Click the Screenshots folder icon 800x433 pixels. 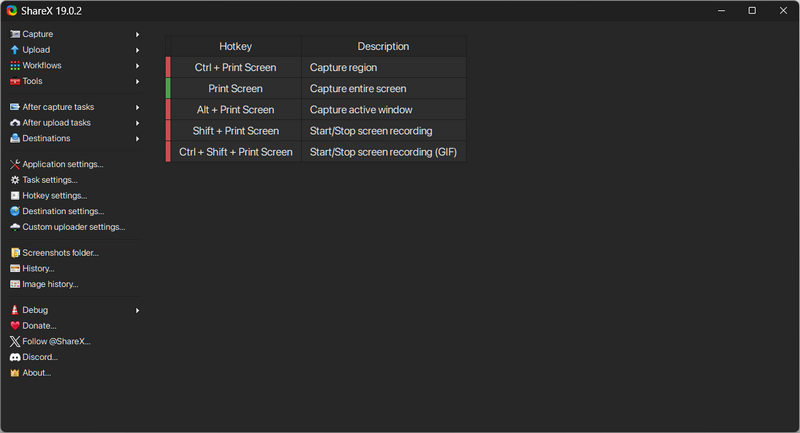15,253
